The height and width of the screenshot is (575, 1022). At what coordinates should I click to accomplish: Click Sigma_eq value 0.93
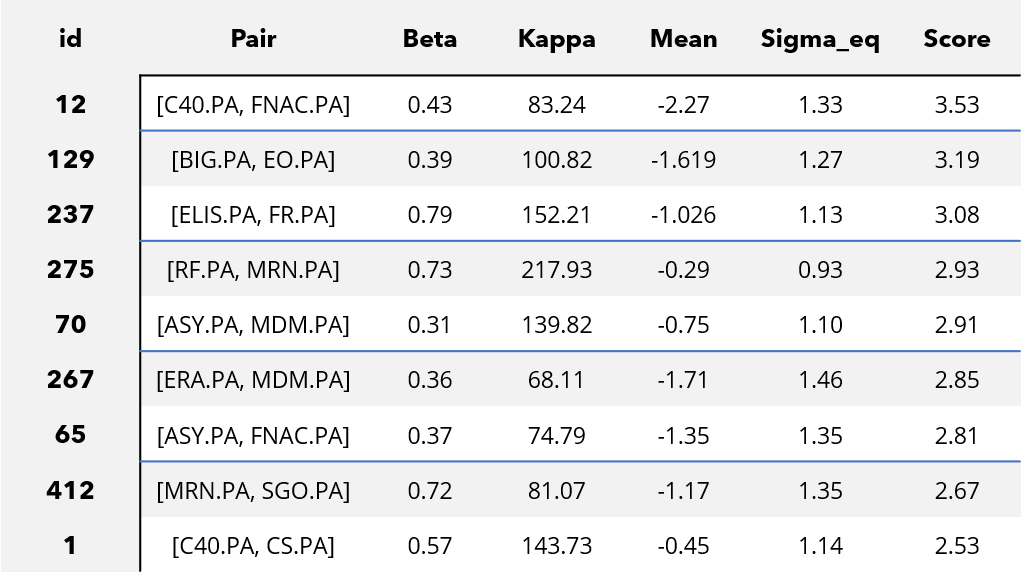[x=820, y=270]
